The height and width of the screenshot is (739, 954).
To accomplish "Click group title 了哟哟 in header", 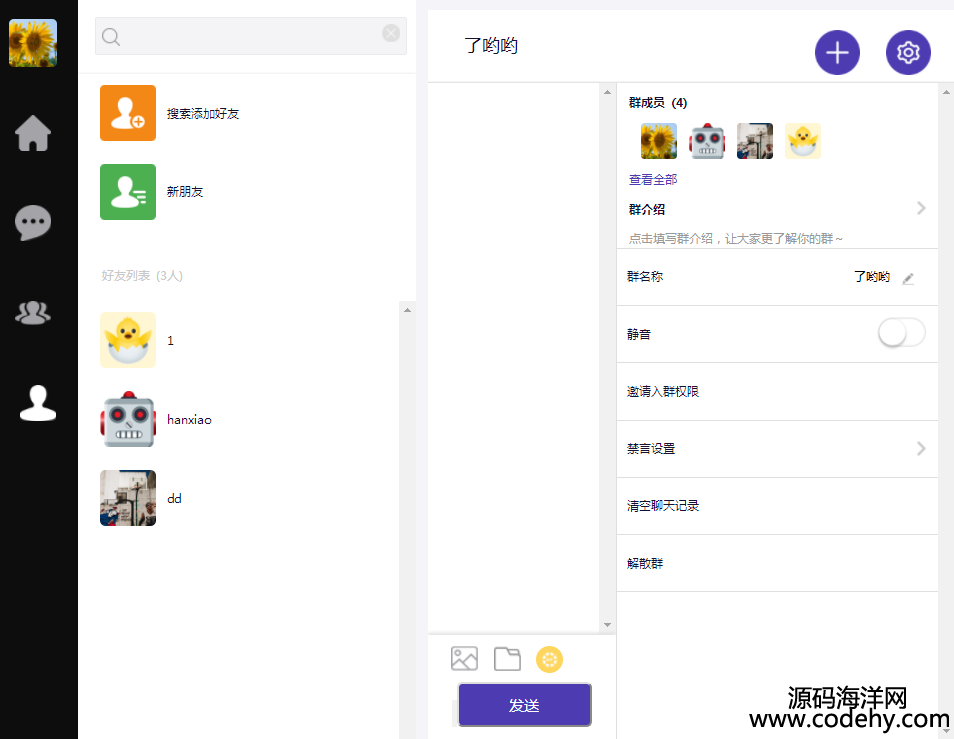I will [x=491, y=46].
